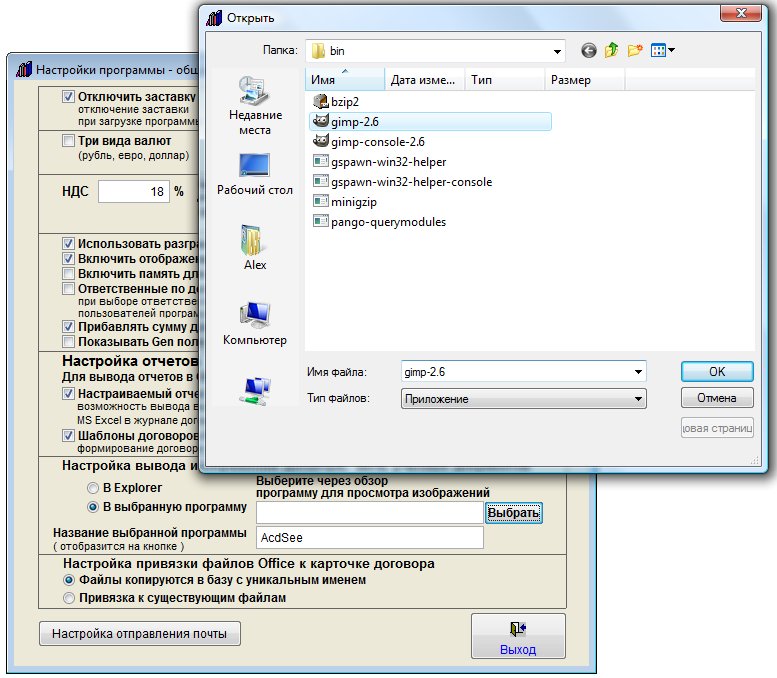The height and width of the screenshot is (678, 777).
Task: Select minigzip file icon
Action: (x=321, y=202)
